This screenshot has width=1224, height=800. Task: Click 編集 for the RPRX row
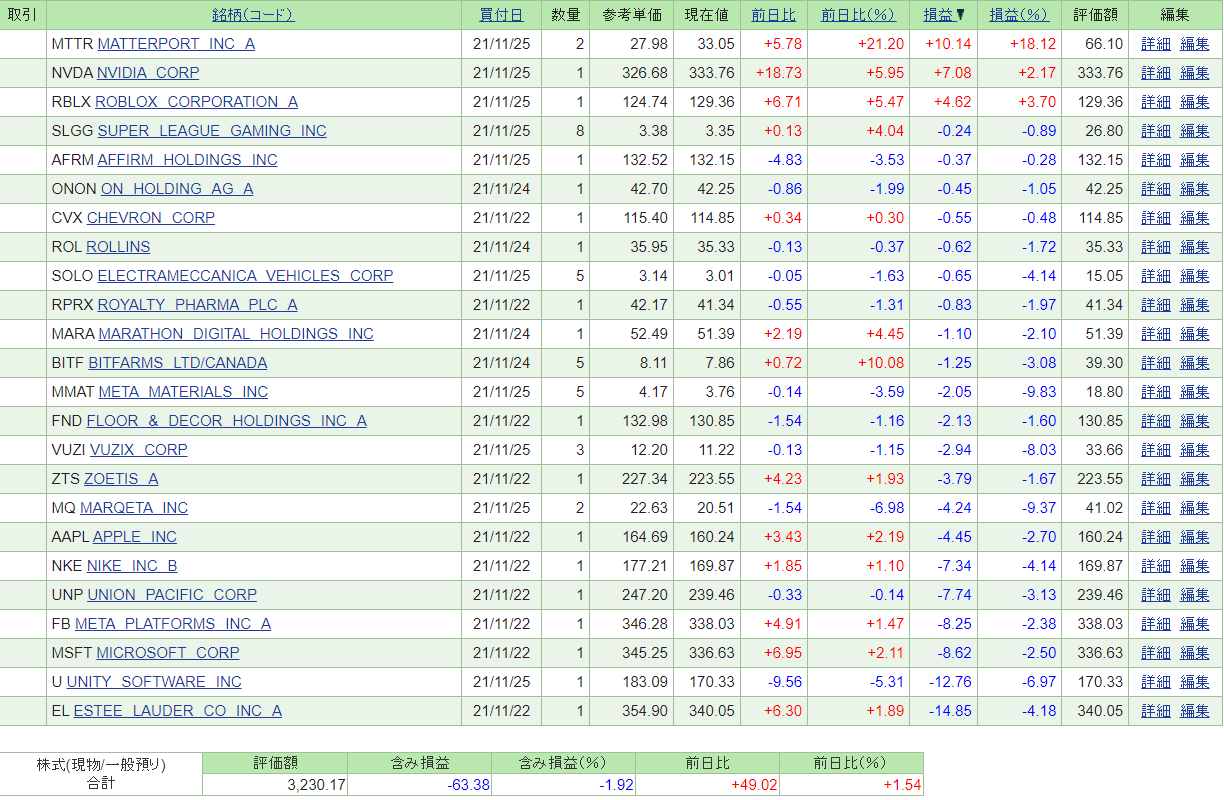pos(1195,305)
